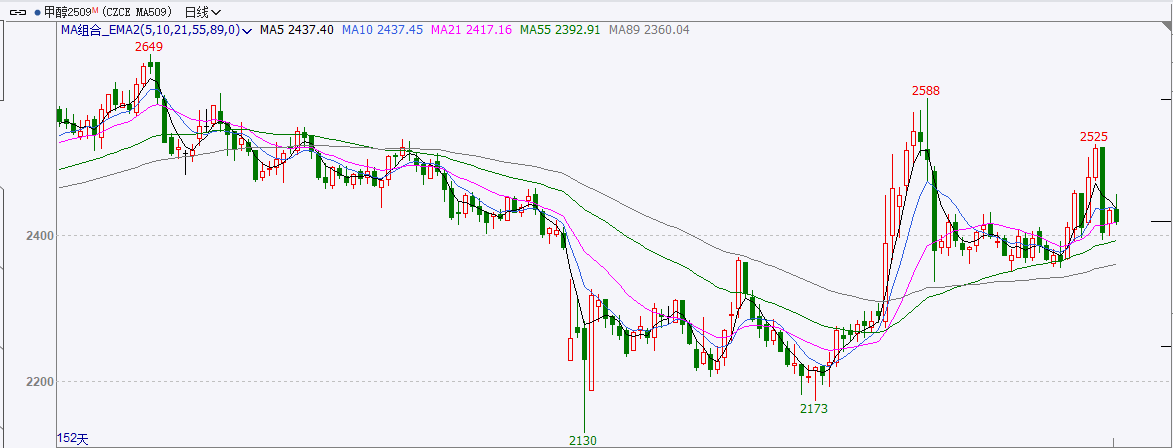This screenshot has height=448, width=1173.
Task: Click the chain link icon beside 甲醇2509
Action: [x=19, y=12]
